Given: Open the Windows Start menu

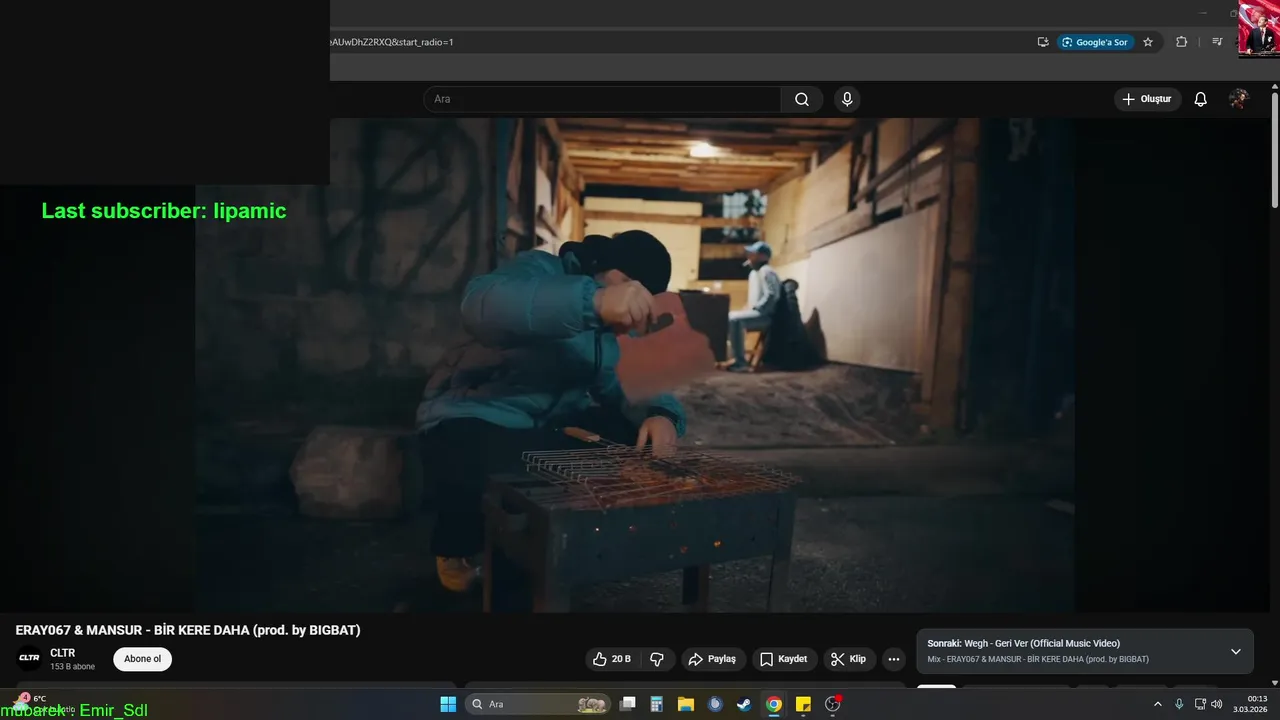Looking at the screenshot, I should [448, 704].
